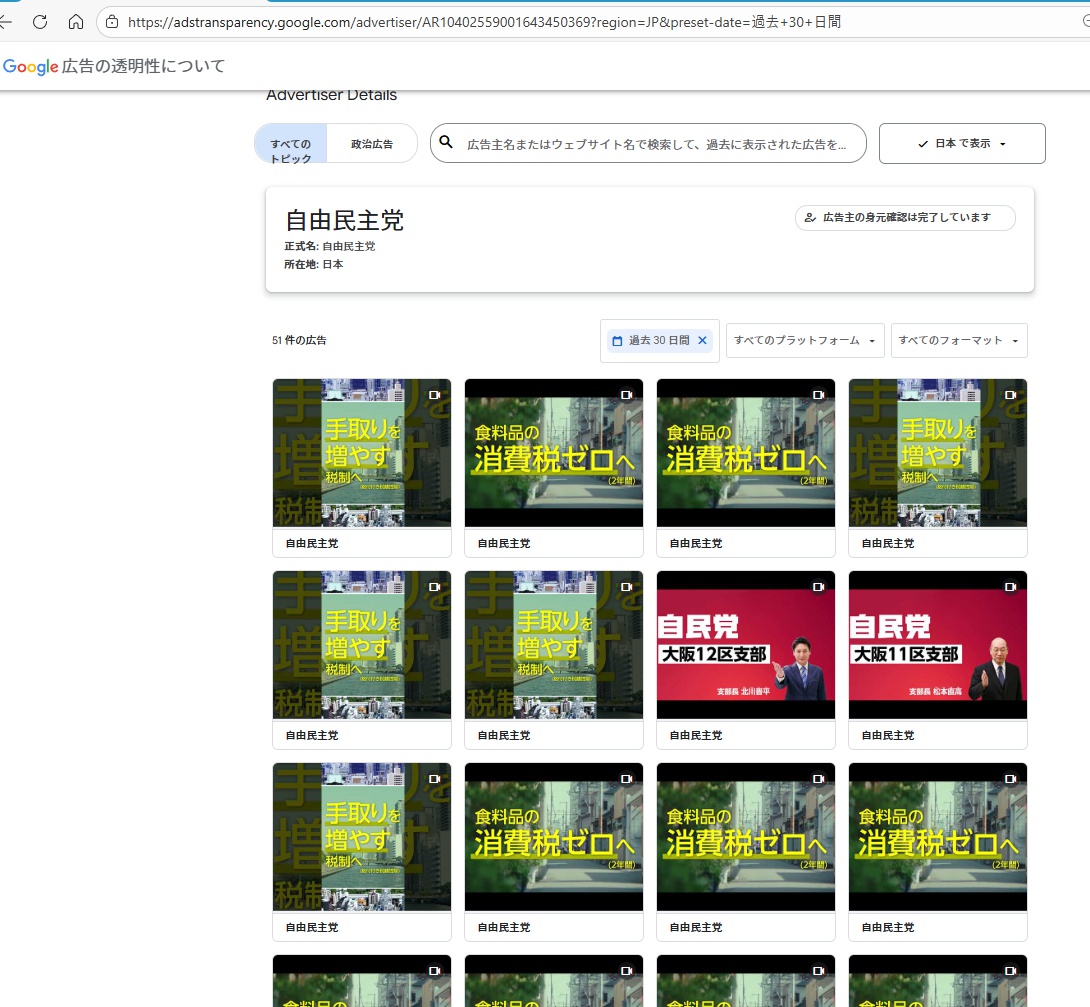Expand the すべてのフォーマット dropdown
This screenshot has width=1090, height=1007.
click(958, 341)
